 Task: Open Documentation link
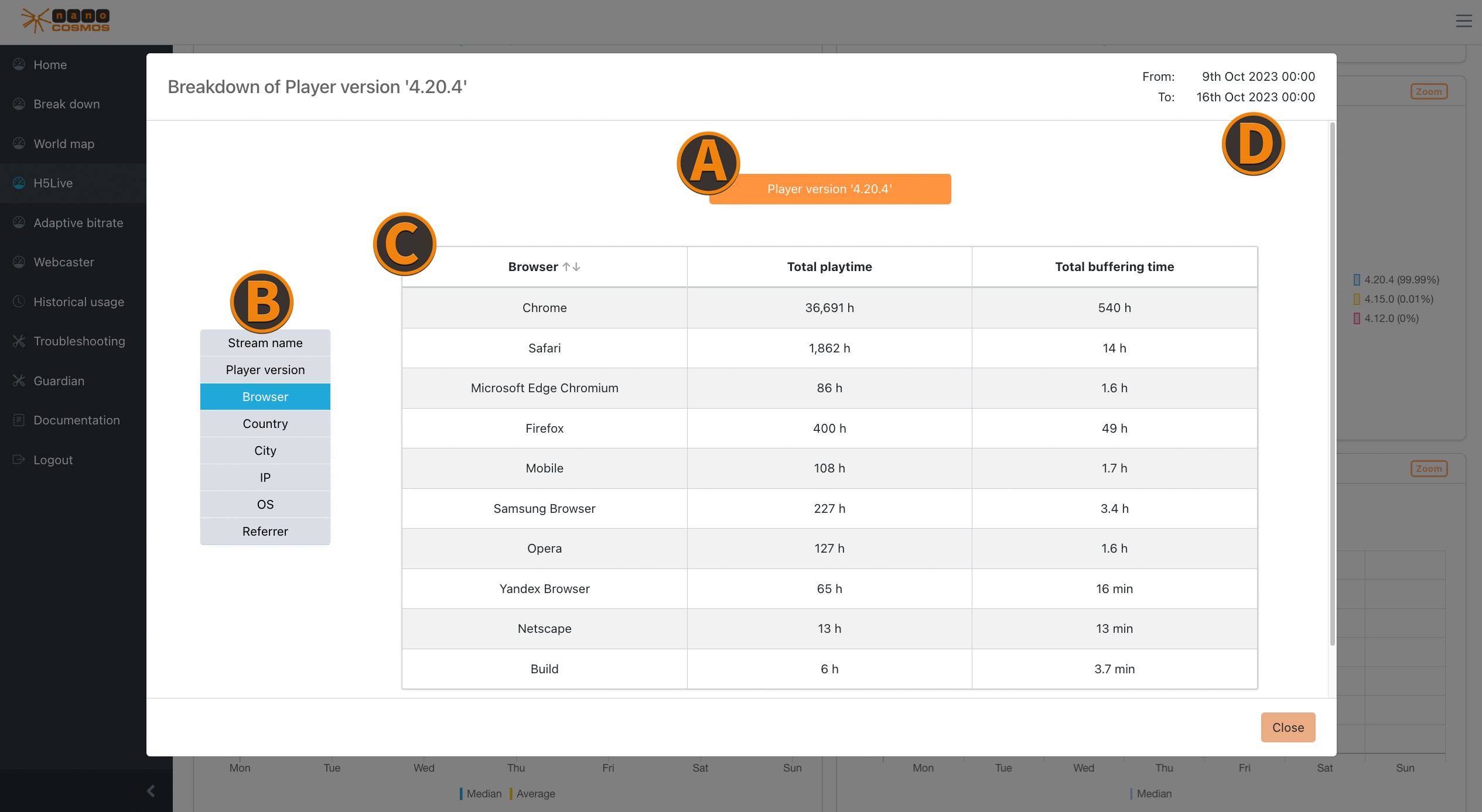[77, 420]
